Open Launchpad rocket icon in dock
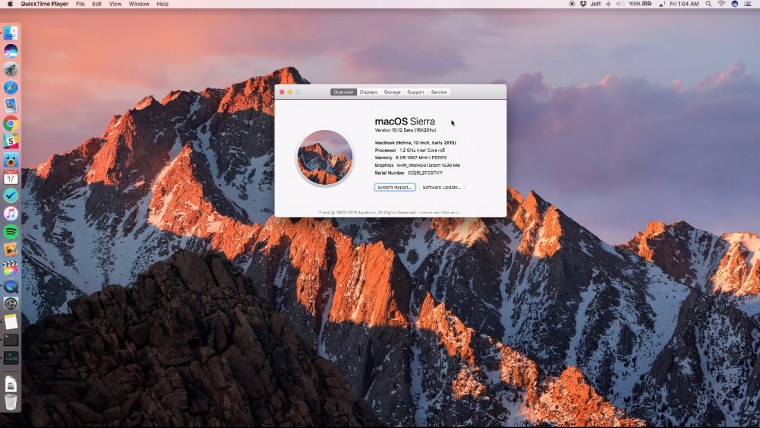This screenshot has height=428, width=760. tap(11, 69)
